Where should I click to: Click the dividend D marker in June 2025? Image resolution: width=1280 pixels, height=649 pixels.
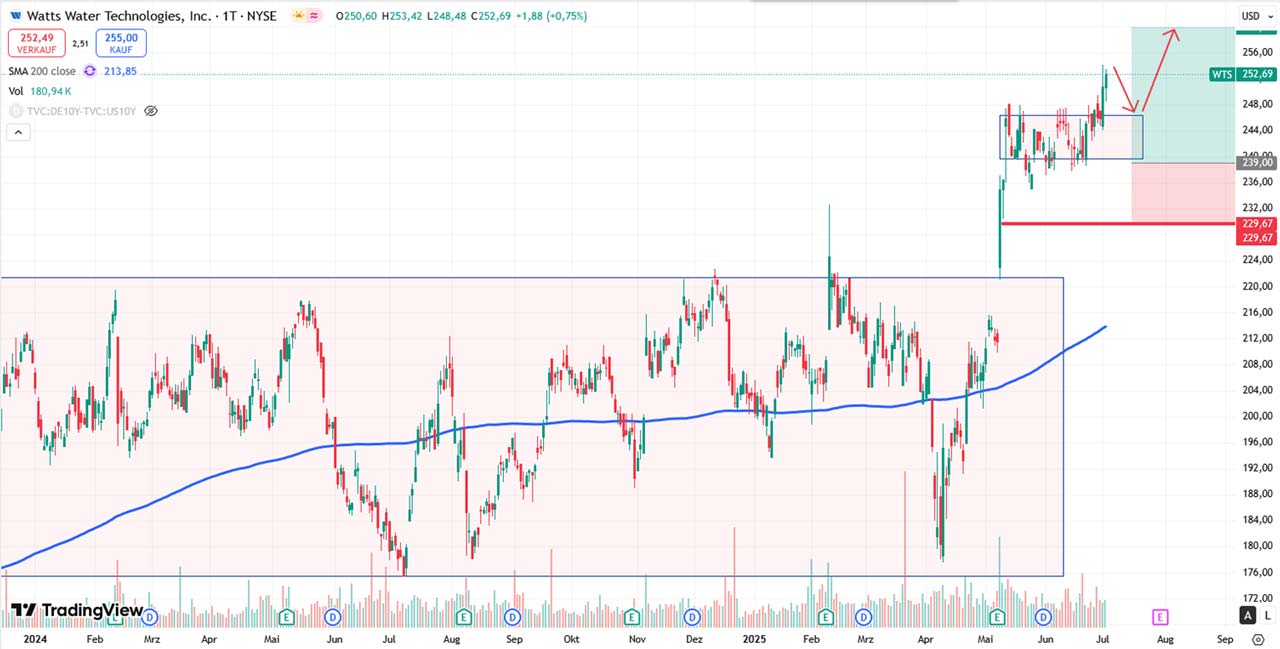coord(1044,617)
